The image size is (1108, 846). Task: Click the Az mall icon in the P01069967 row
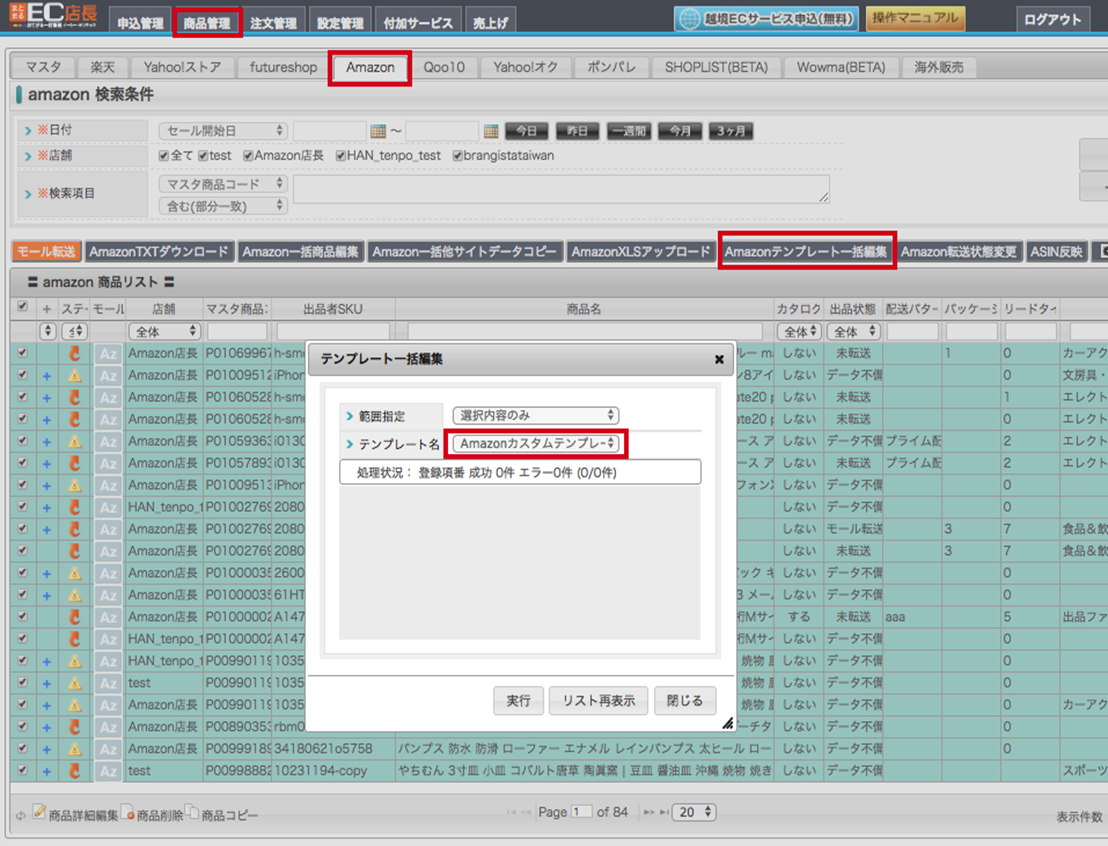(107, 353)
